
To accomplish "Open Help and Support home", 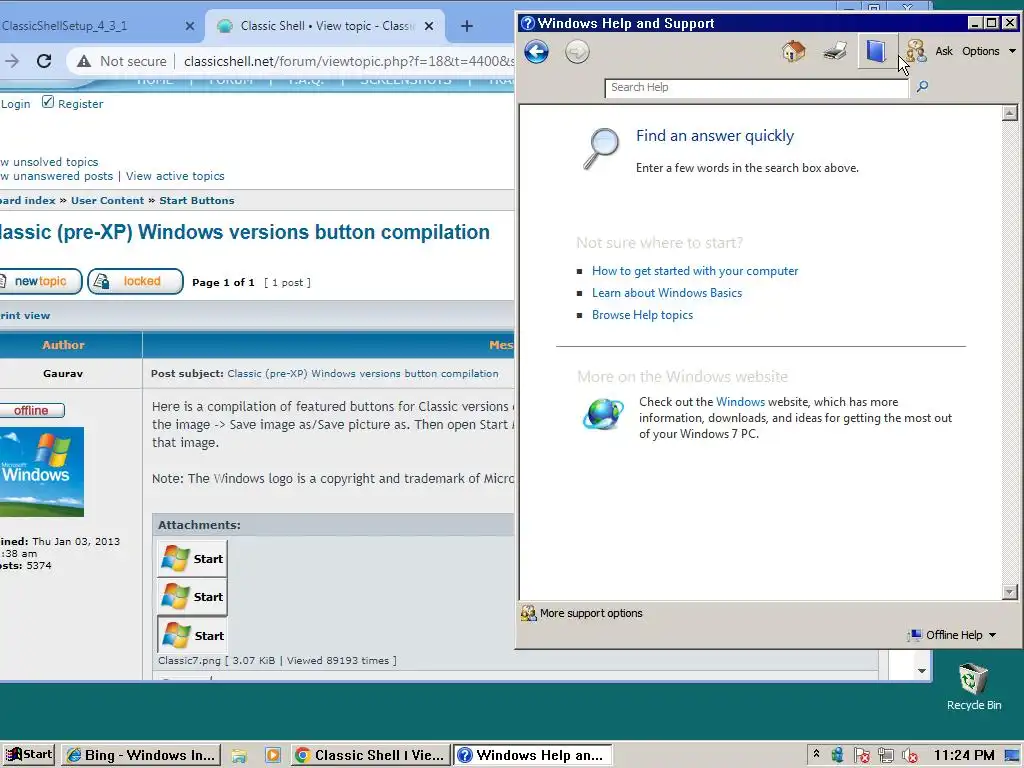I will [x=793, y=51].
